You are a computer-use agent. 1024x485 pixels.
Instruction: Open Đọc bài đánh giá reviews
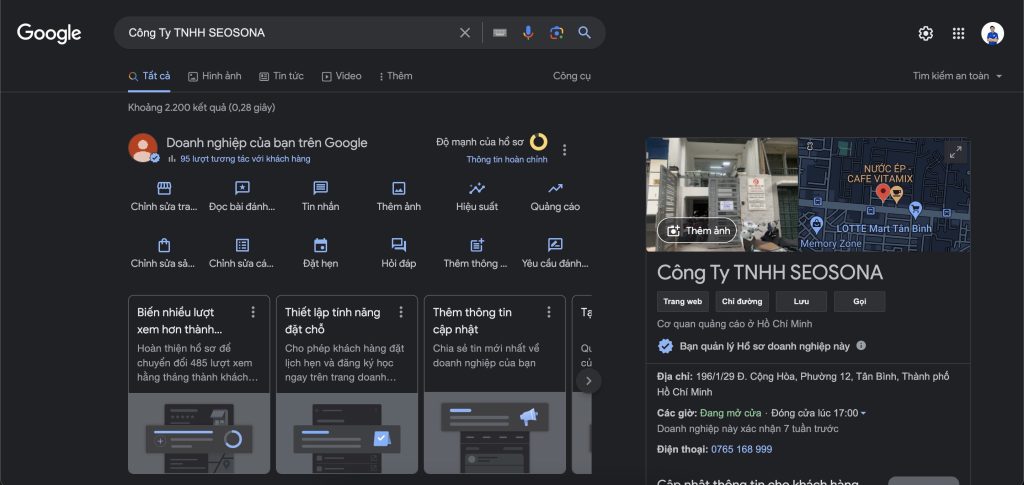[242, 196]
